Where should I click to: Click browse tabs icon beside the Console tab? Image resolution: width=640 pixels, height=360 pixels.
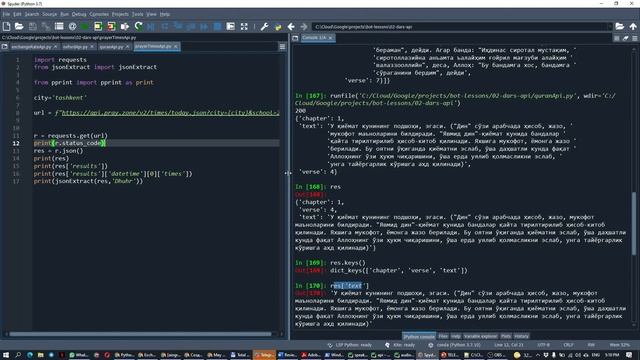pos(295,38)
